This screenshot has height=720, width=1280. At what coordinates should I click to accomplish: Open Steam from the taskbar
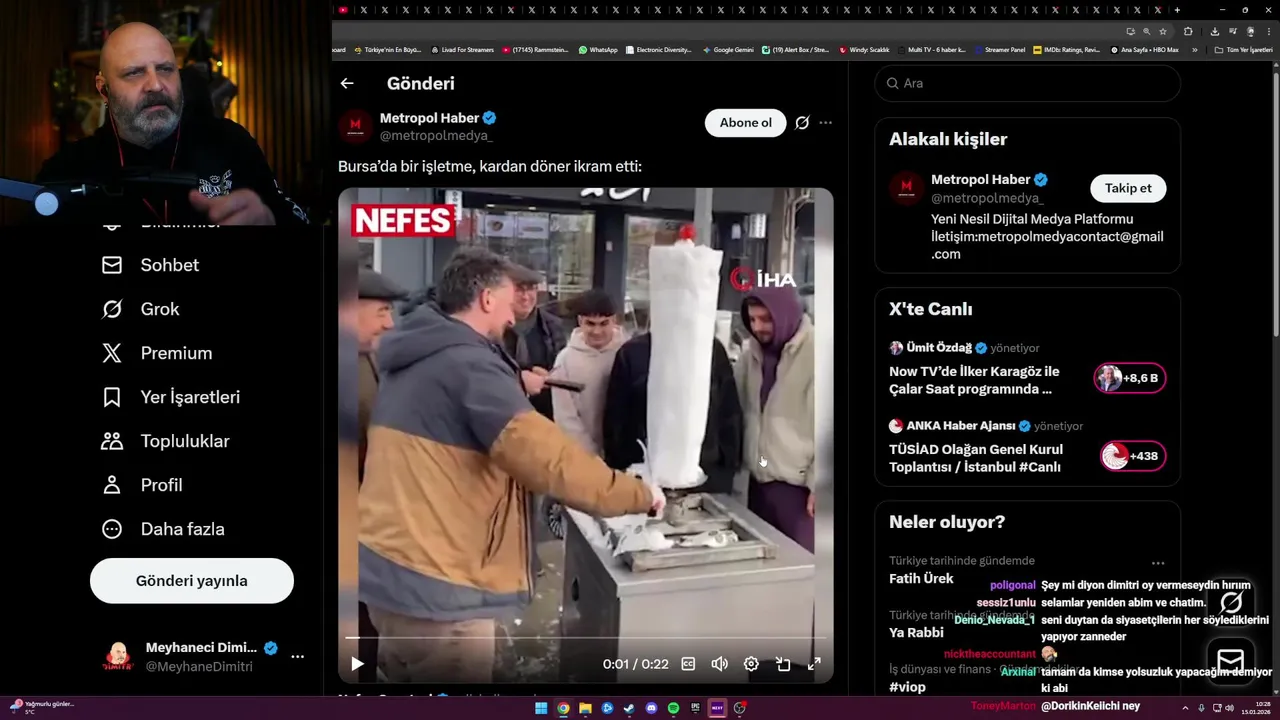point(629,708)
